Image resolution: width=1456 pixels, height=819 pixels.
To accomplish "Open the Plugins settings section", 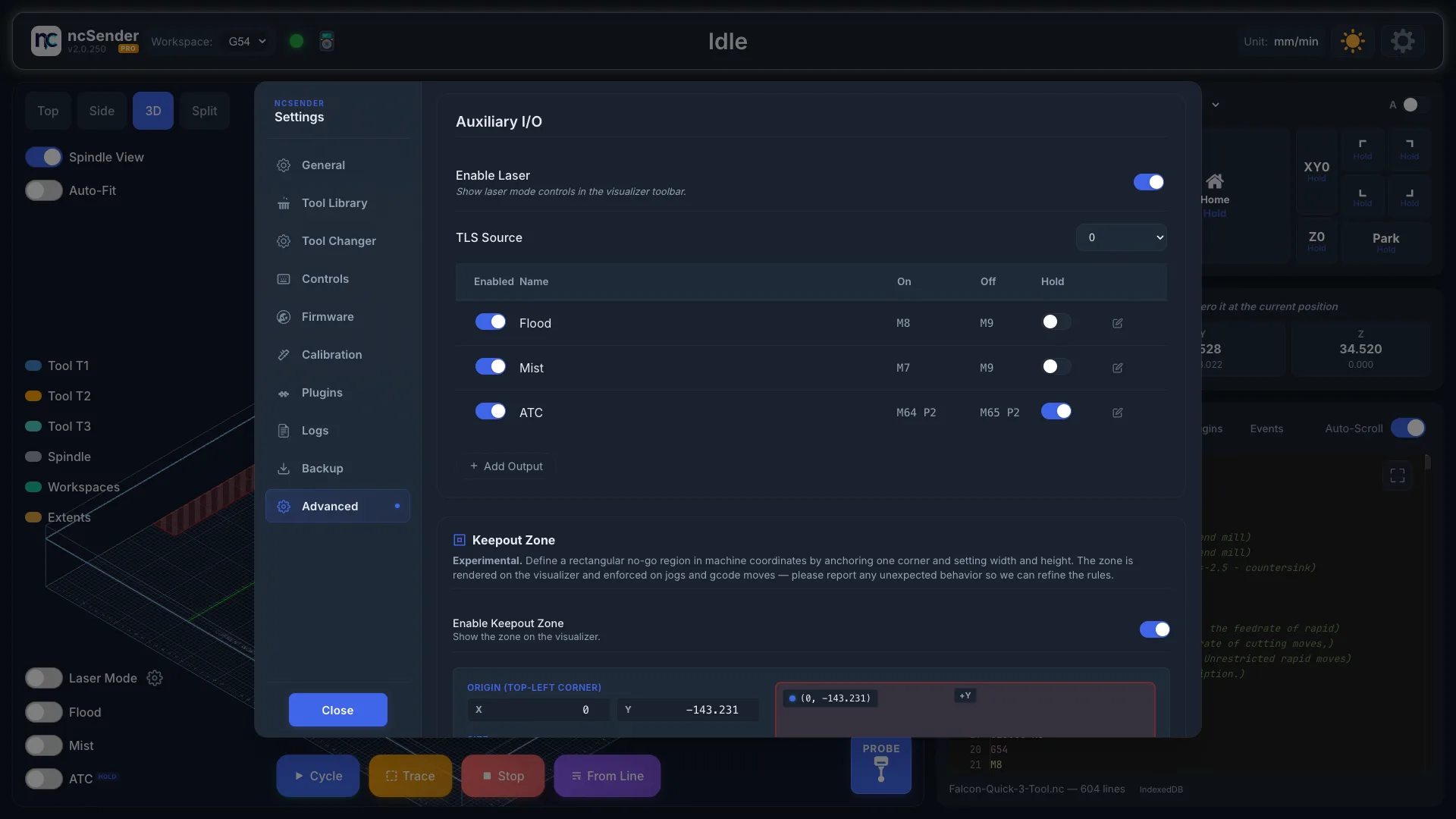I will 337,393.
